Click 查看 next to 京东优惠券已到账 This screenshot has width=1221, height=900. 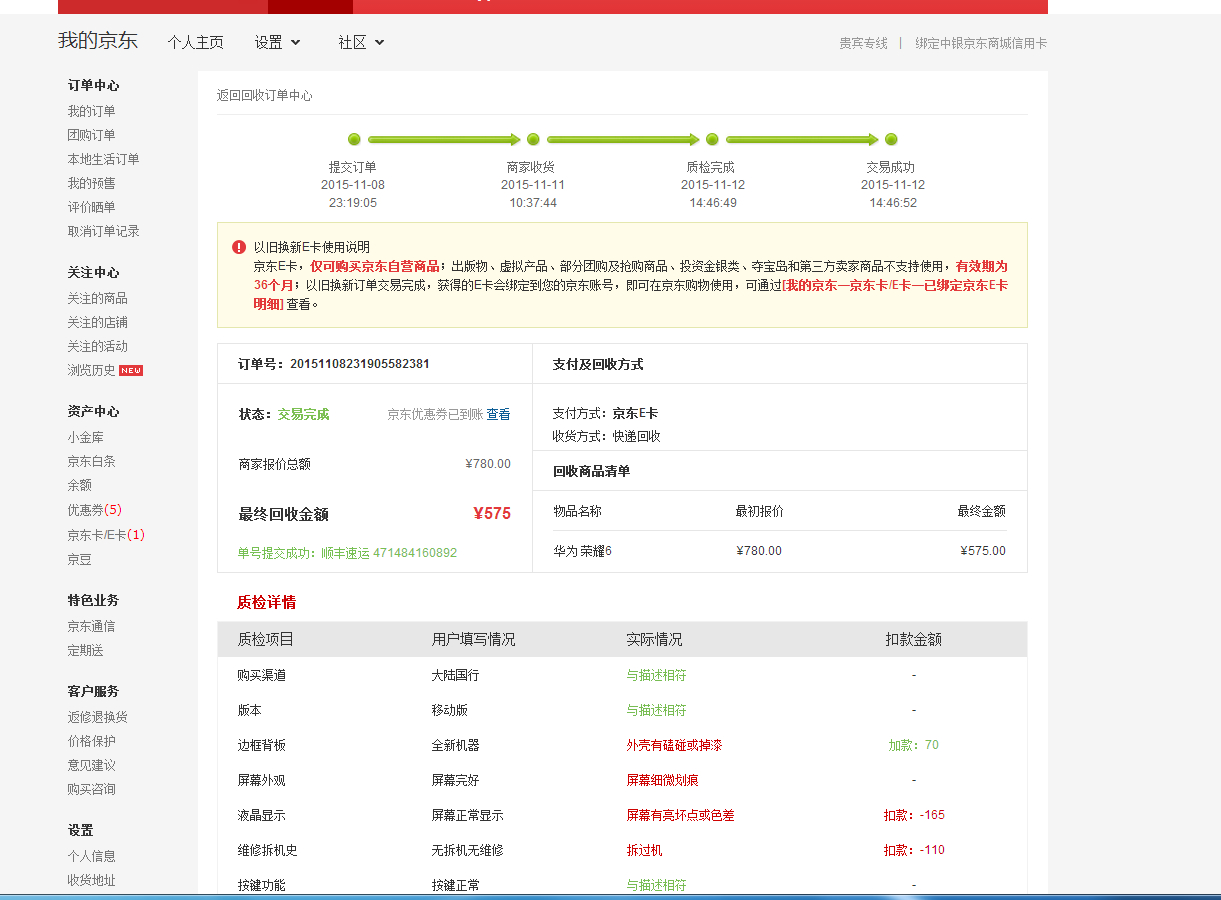pyautogui.click(x=498, y=414)
